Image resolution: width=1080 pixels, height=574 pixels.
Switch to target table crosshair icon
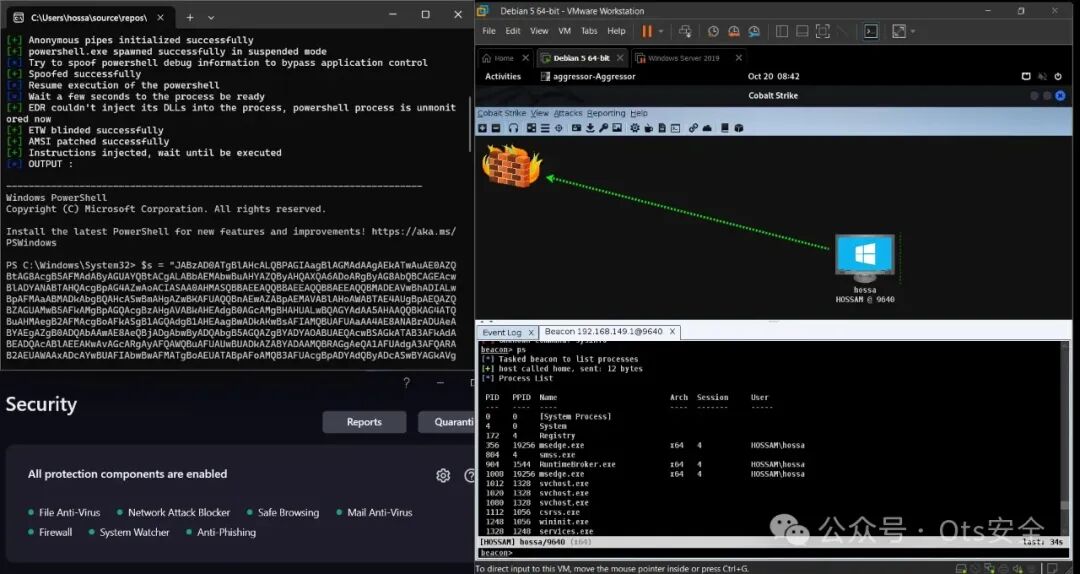click(559, 128)
